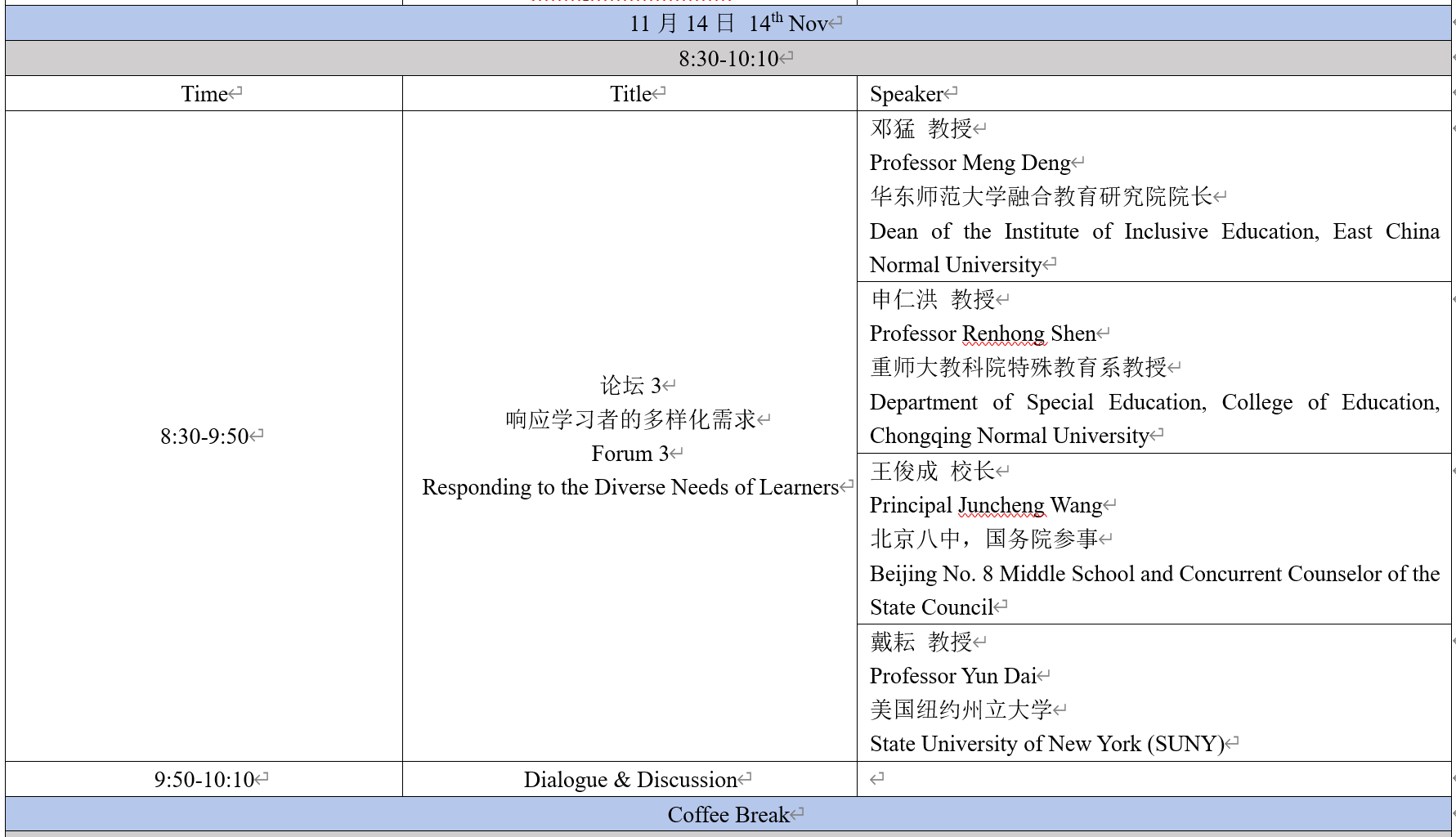Click the '9:50-10:10' time cell

tap(204, 780)
